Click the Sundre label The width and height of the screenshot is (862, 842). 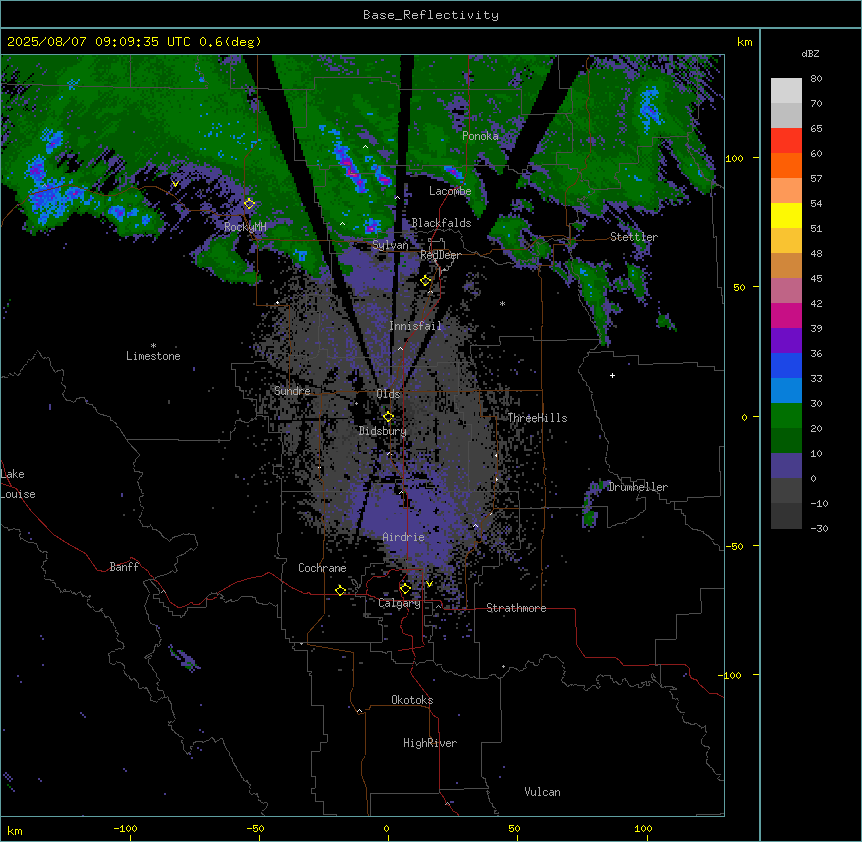coord(292,391)
